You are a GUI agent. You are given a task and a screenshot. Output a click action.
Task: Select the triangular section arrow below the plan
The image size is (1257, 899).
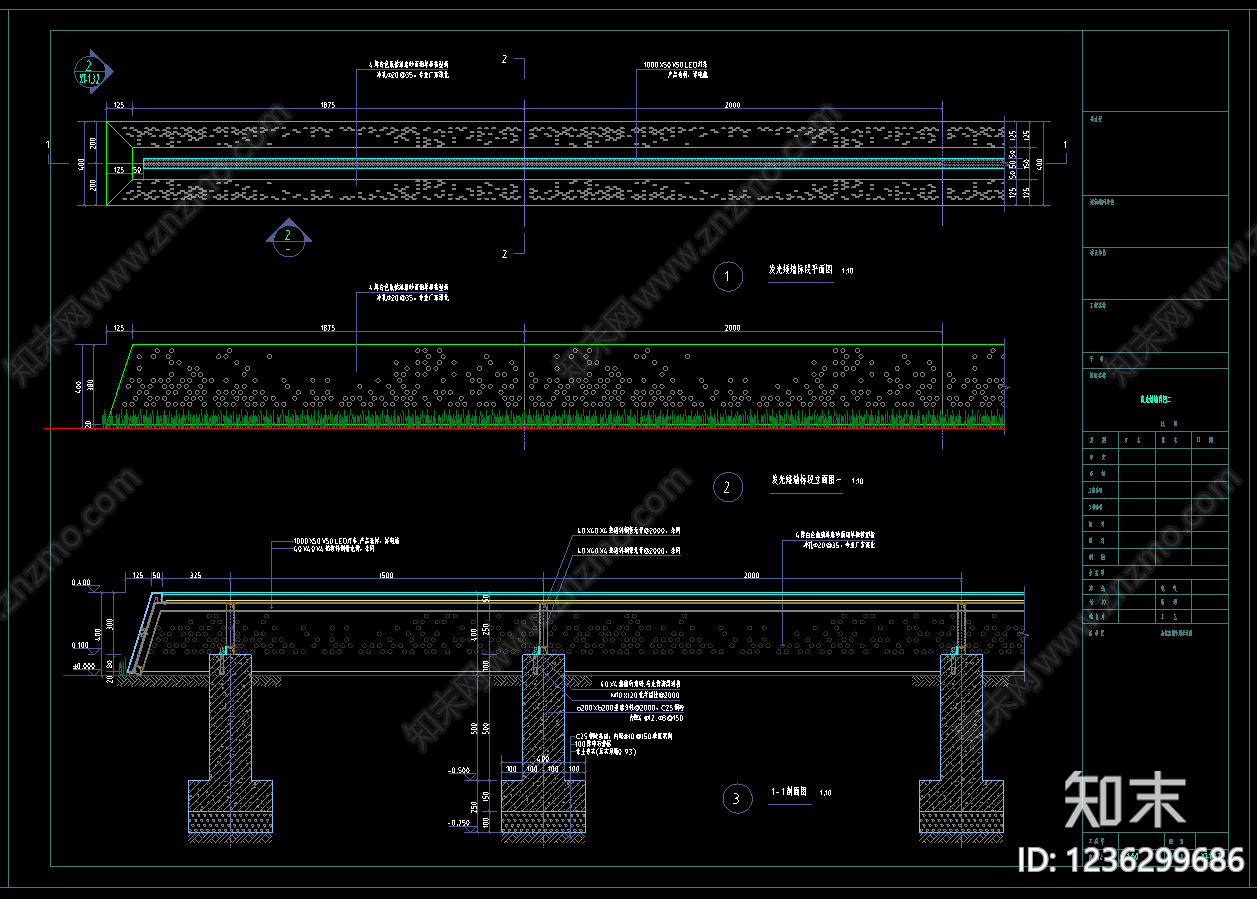click(289, 234)
